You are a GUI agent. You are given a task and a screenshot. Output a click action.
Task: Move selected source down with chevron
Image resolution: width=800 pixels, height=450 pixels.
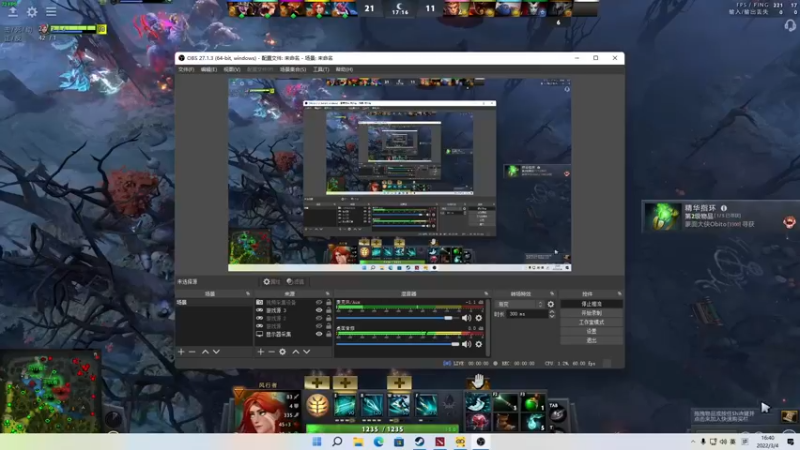coord(307,352)
